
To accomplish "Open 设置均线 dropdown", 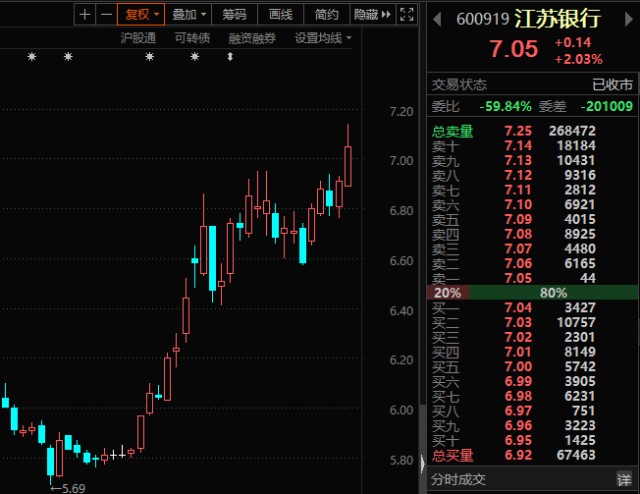I will pyautogui.click(x=322, y=38).
